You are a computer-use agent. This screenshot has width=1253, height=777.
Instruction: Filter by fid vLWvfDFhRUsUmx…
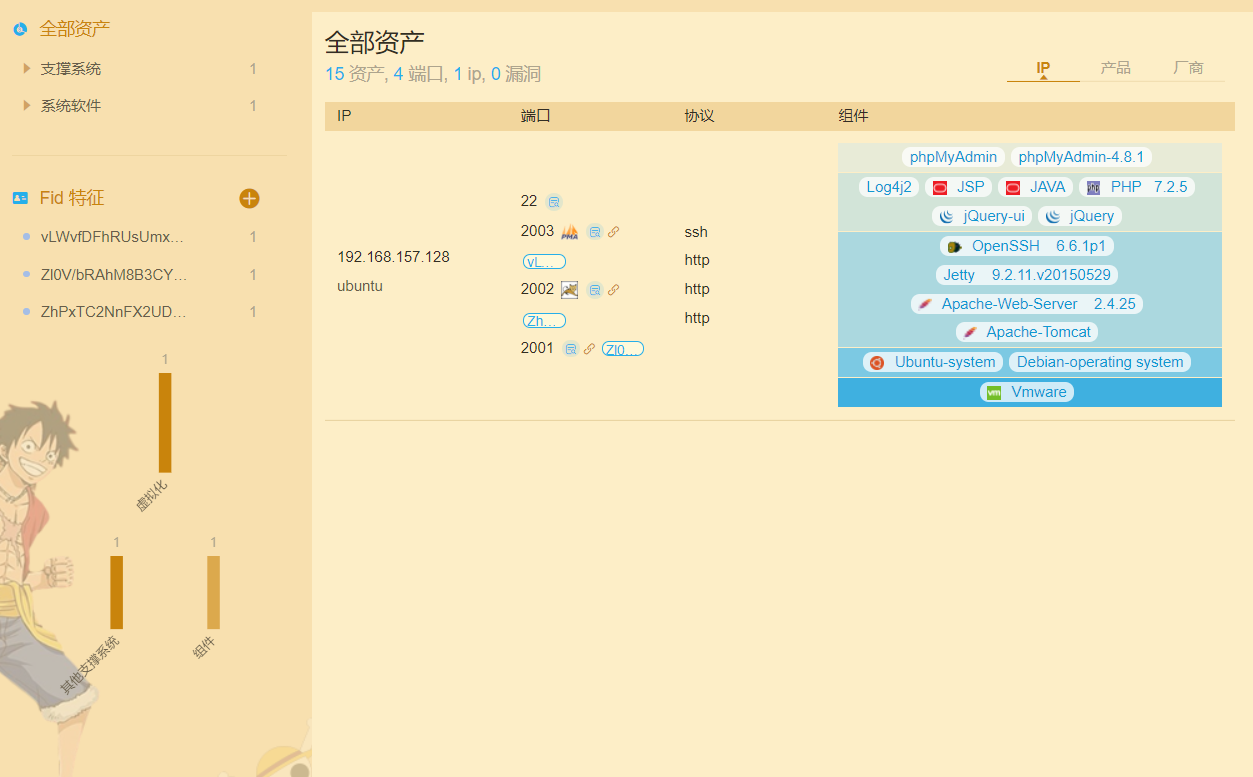click(x=112, y=237)
